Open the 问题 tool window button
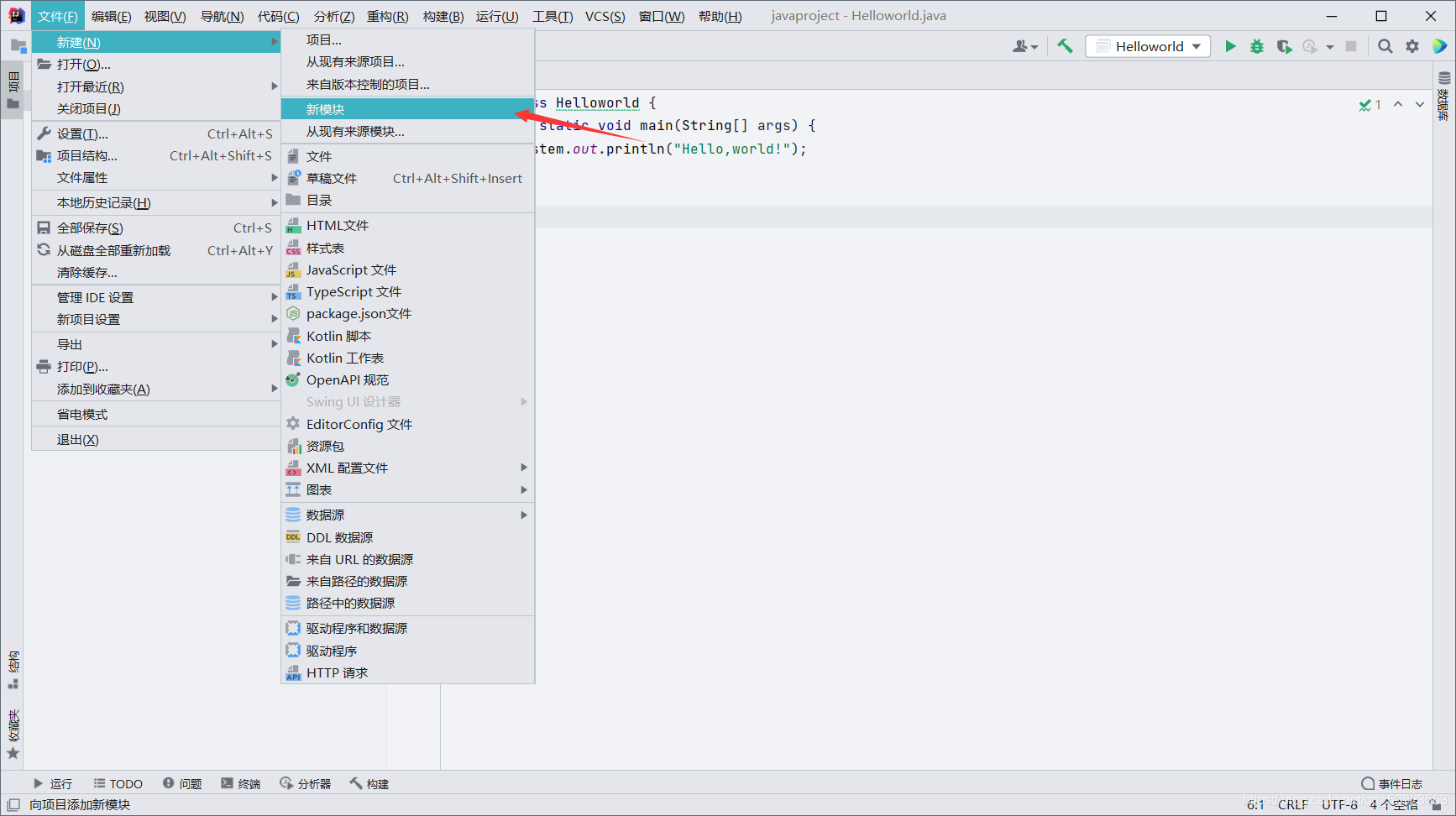Screen dimensions: 1456x816 pyautogui.click(x=182, y=783)
